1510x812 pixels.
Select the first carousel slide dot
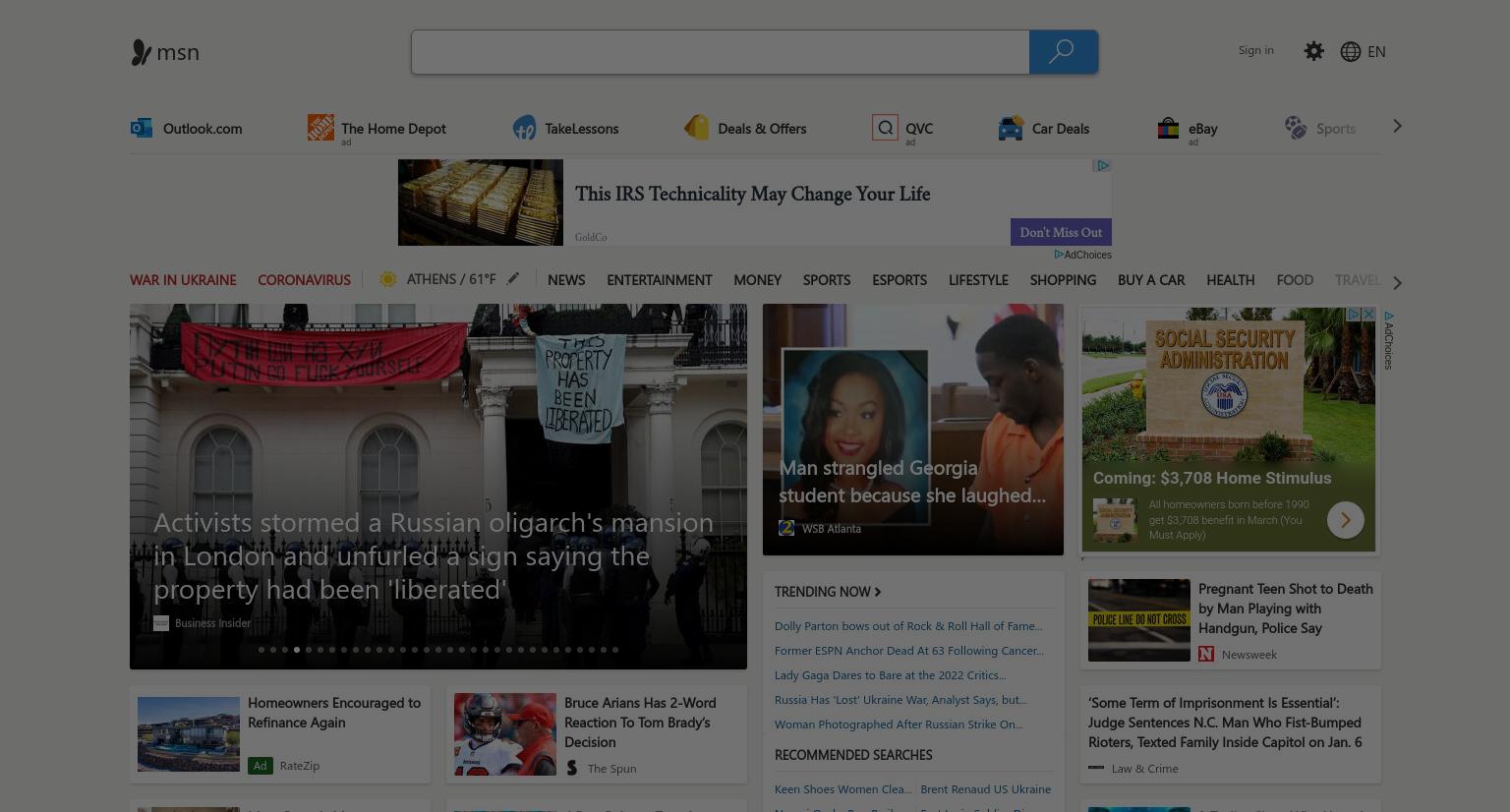tap(261, 650)
